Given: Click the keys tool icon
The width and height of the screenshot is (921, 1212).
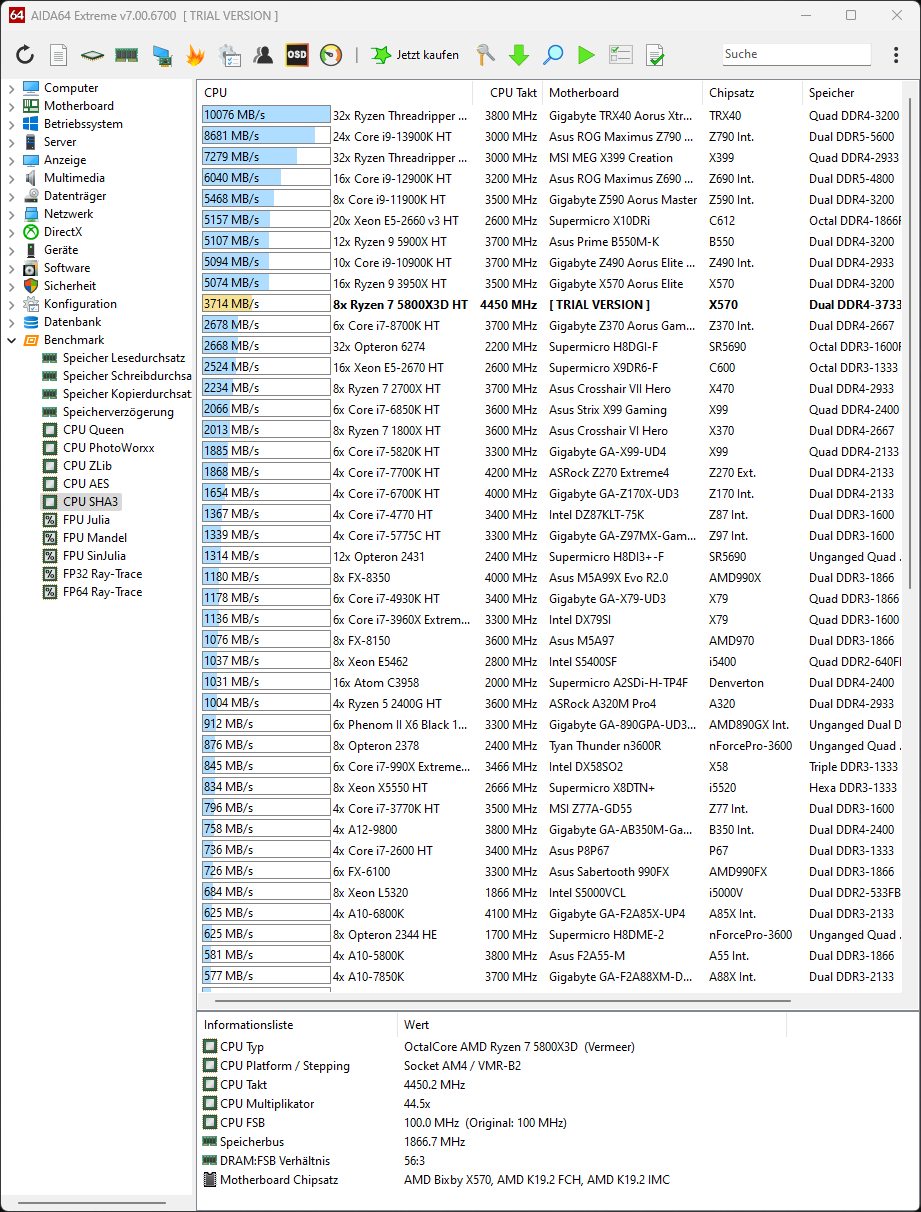Looking at the screenshot, I should (x=486, y=55).
